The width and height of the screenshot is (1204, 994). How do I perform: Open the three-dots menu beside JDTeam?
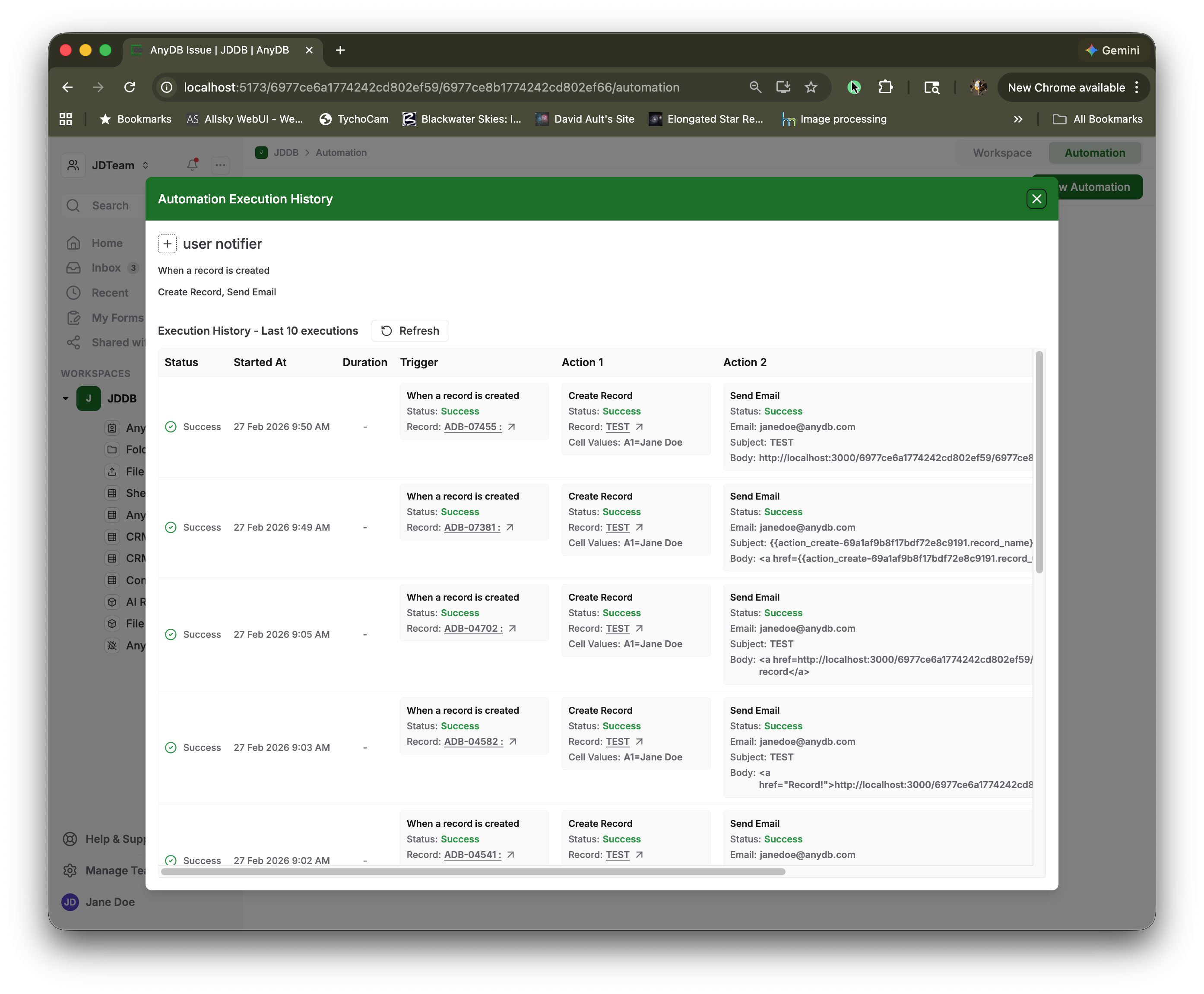(x=220, y=165)
